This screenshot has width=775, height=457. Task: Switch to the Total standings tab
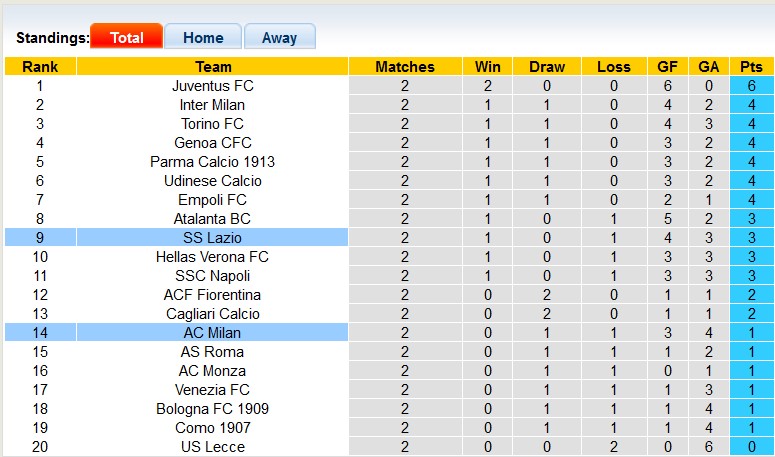pyautogui.click(x=126, y=38)
